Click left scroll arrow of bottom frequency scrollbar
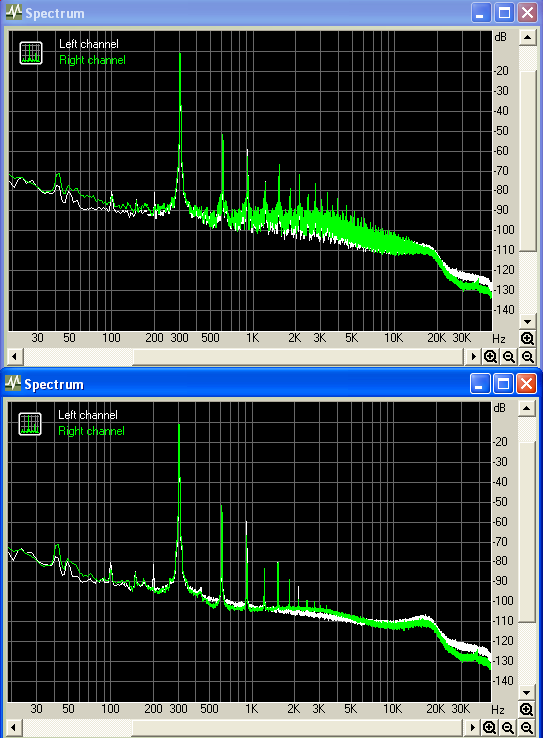 pos(14,728)
